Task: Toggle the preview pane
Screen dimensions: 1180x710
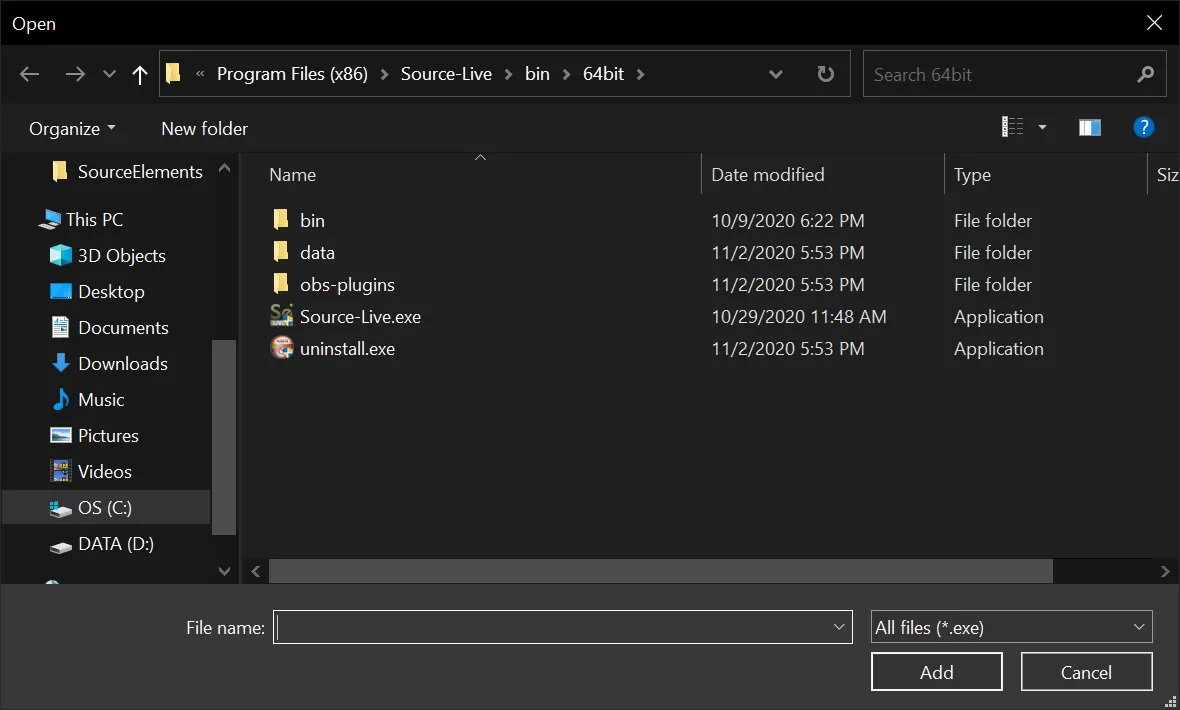Action: pyautogui.click(x=1090, y=127)
